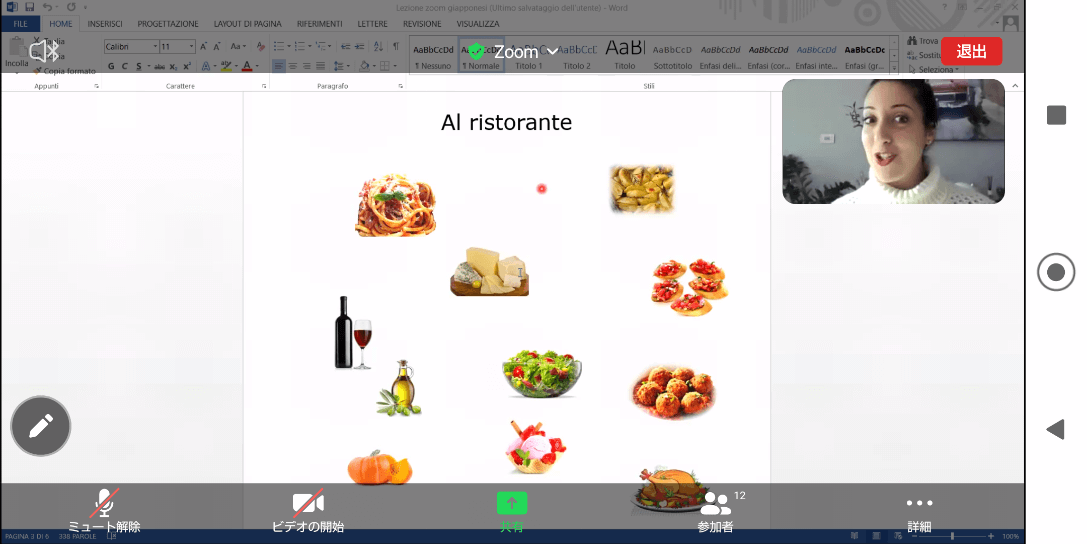Apply the Nessuno style

pyautogui.click(x=433, y=57)
